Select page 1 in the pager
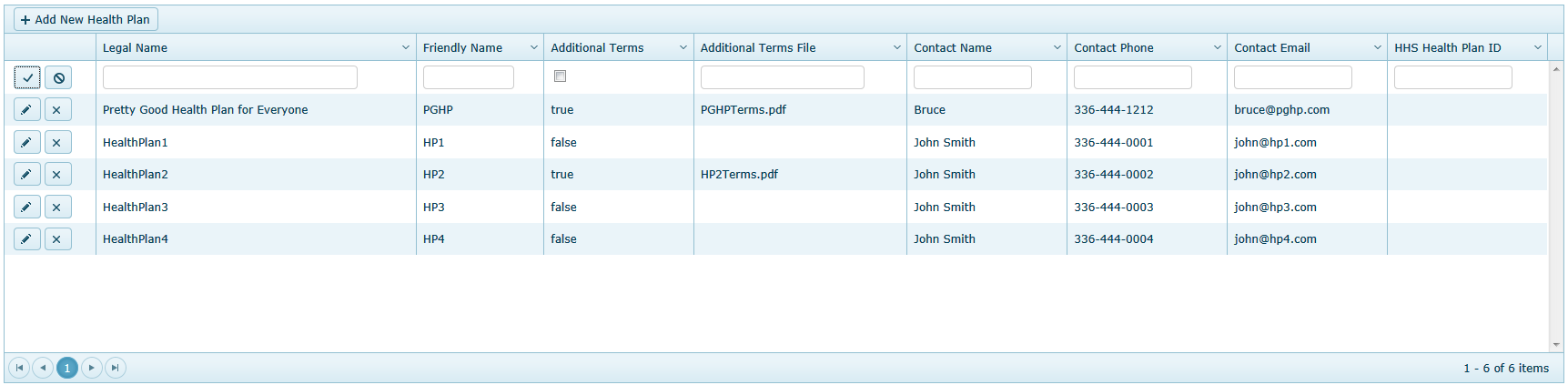 coord(67,368)
